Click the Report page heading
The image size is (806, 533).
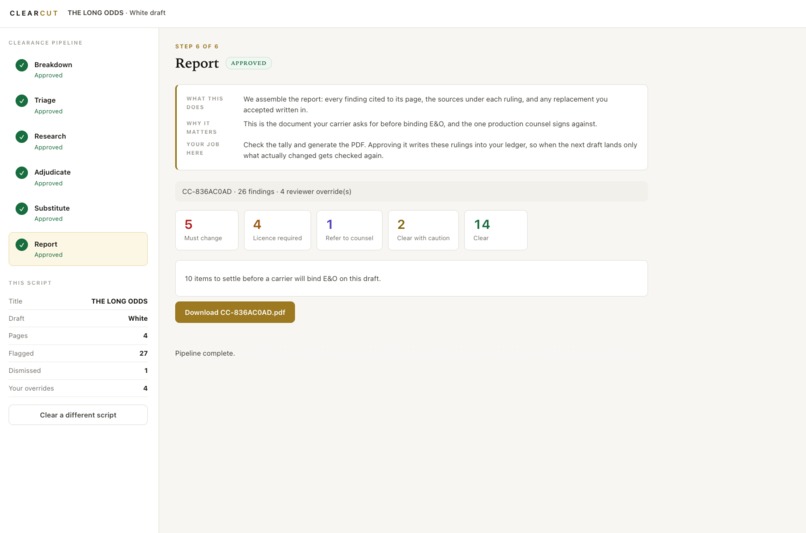click(197, 63)
